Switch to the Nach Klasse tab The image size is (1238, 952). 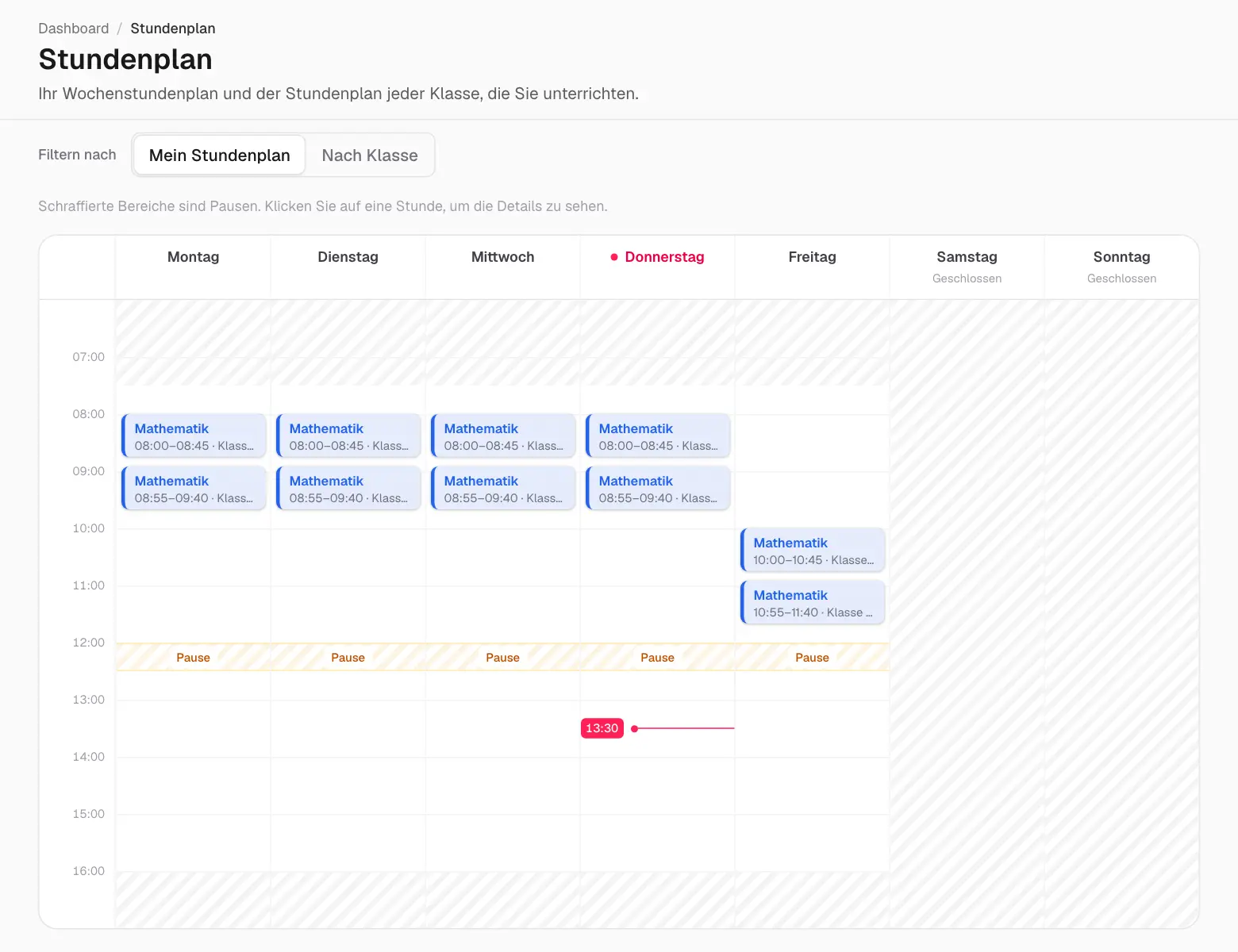point(370,155)
